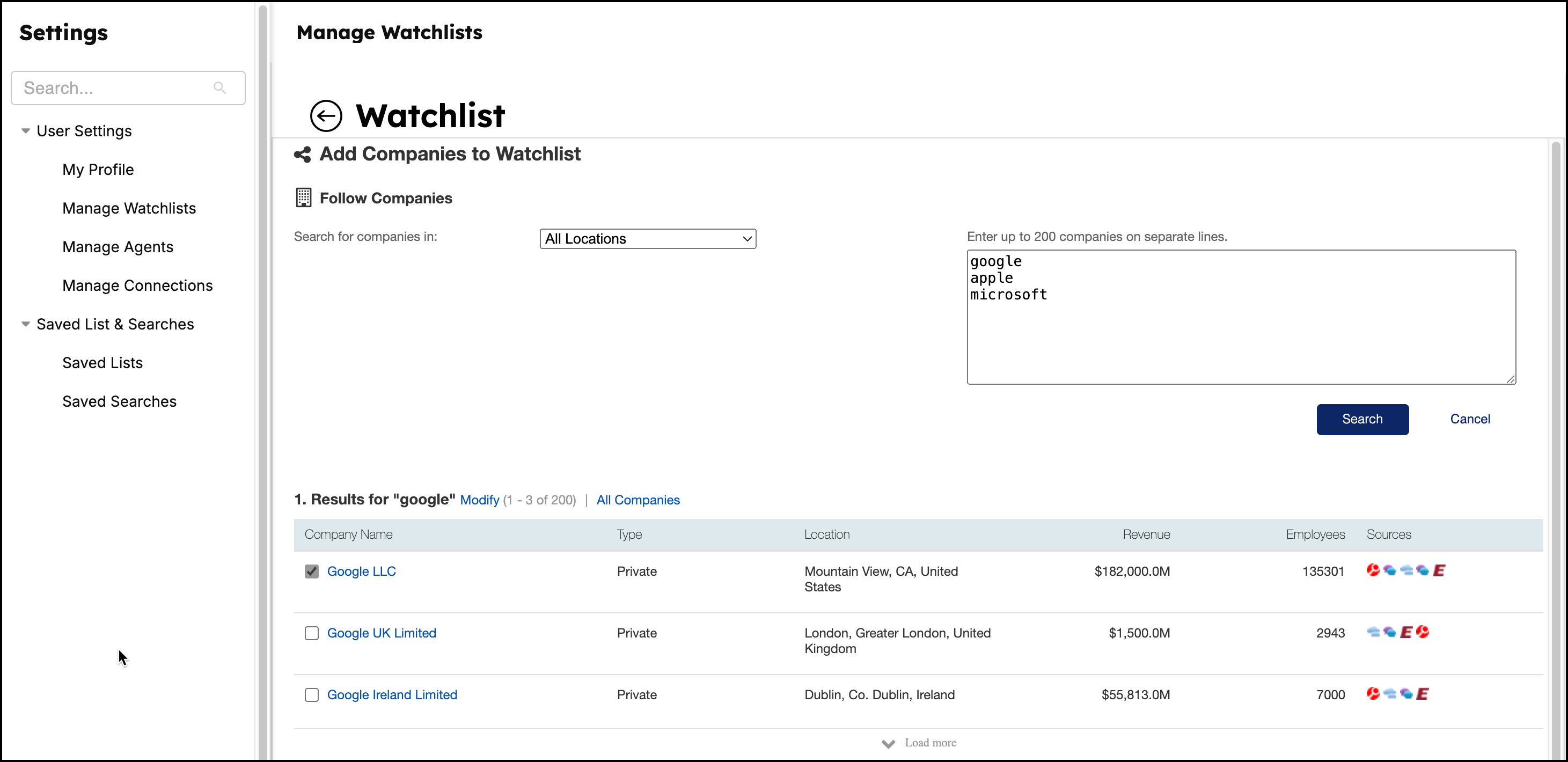The width and height of the screenshot is (1568, 762).
Task: Open the All Locations dropdown
Action: click(x=648, y=238)
